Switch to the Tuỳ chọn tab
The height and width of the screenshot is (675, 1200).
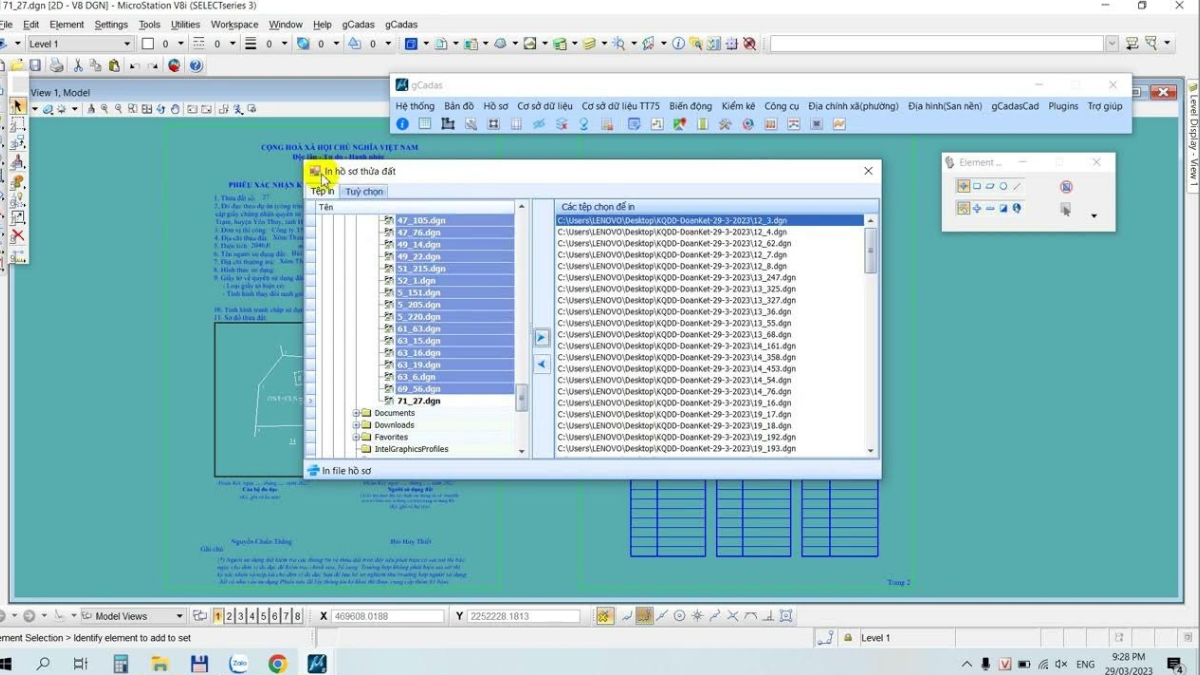click(364, 191)
